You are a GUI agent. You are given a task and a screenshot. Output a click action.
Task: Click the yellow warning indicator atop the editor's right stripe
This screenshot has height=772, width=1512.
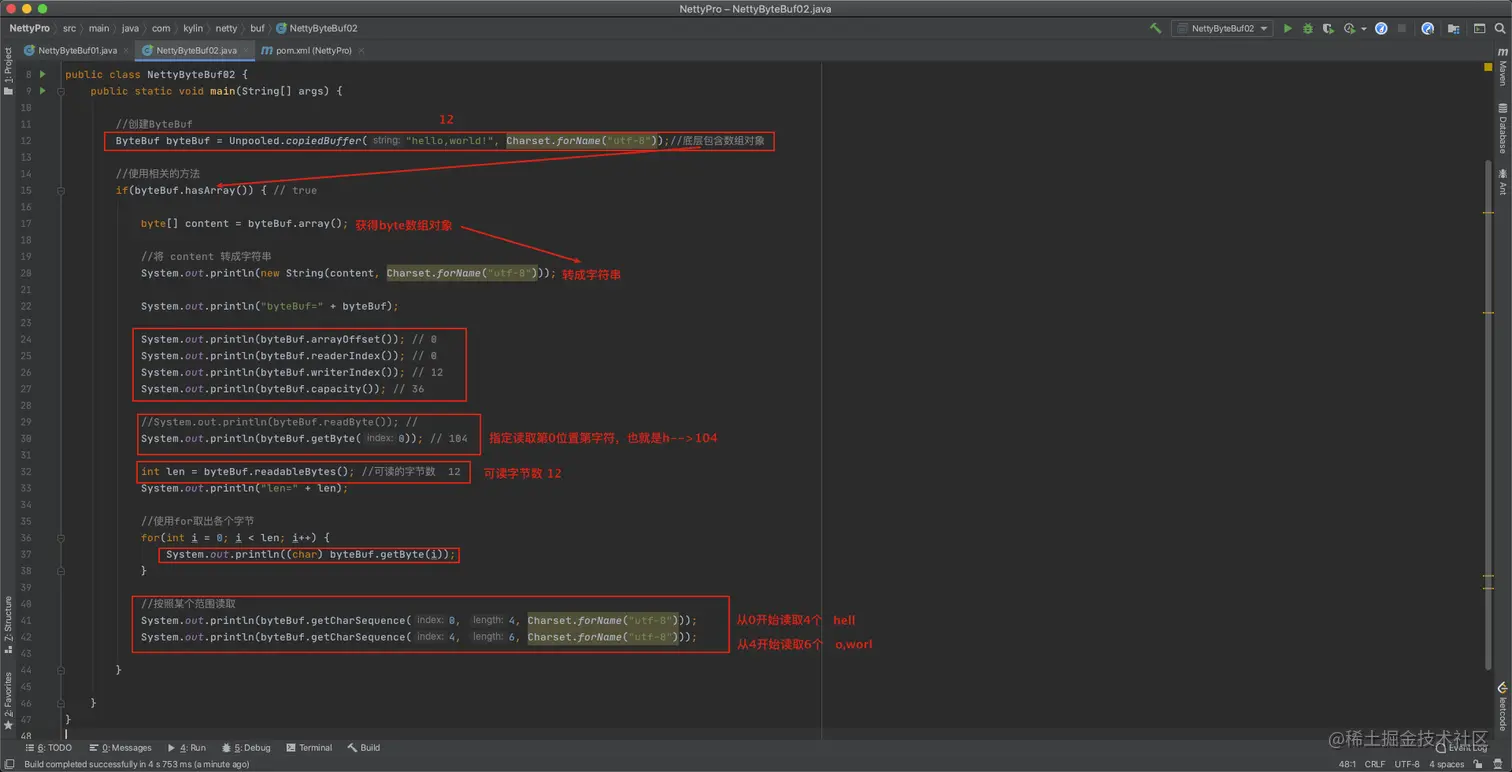click(1488, 67)
